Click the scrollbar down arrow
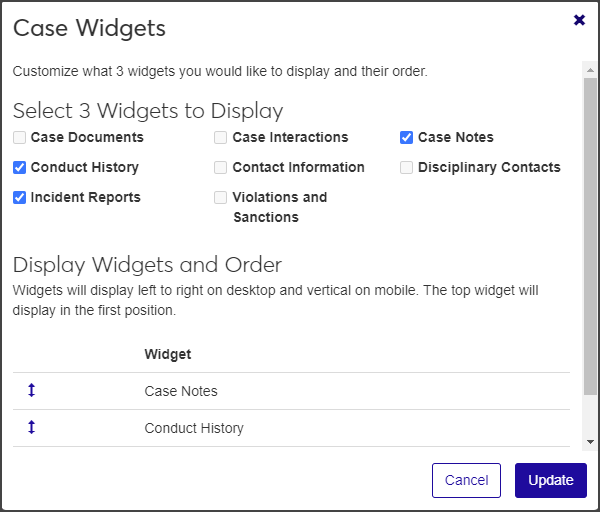This screenshot has width=600, height=512. (x=591, y=441)
